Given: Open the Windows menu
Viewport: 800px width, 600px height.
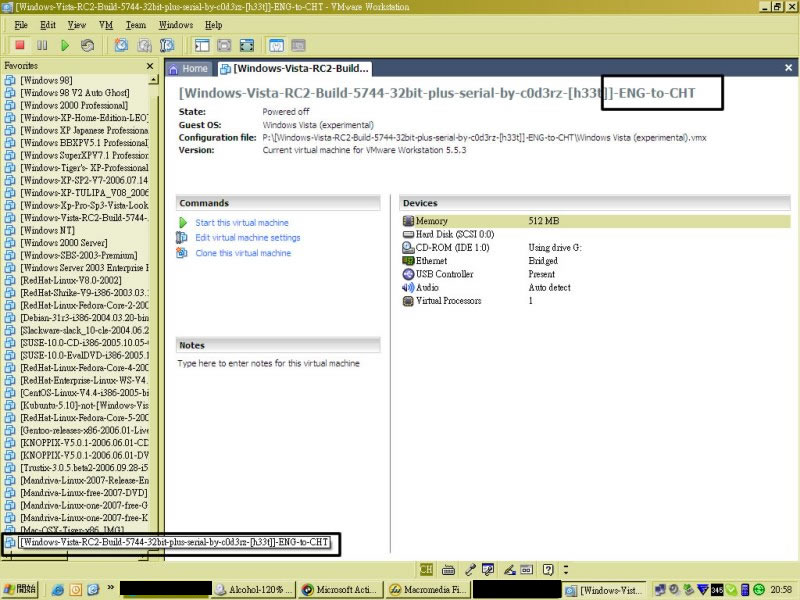Looking at the screenshot, I should click(176, 24).
